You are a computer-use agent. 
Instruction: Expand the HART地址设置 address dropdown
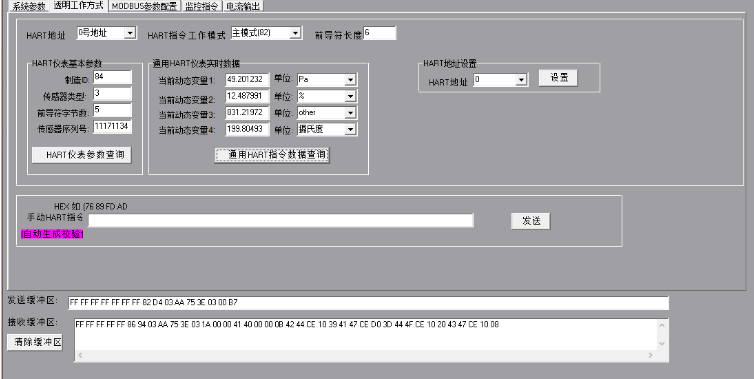521,80
